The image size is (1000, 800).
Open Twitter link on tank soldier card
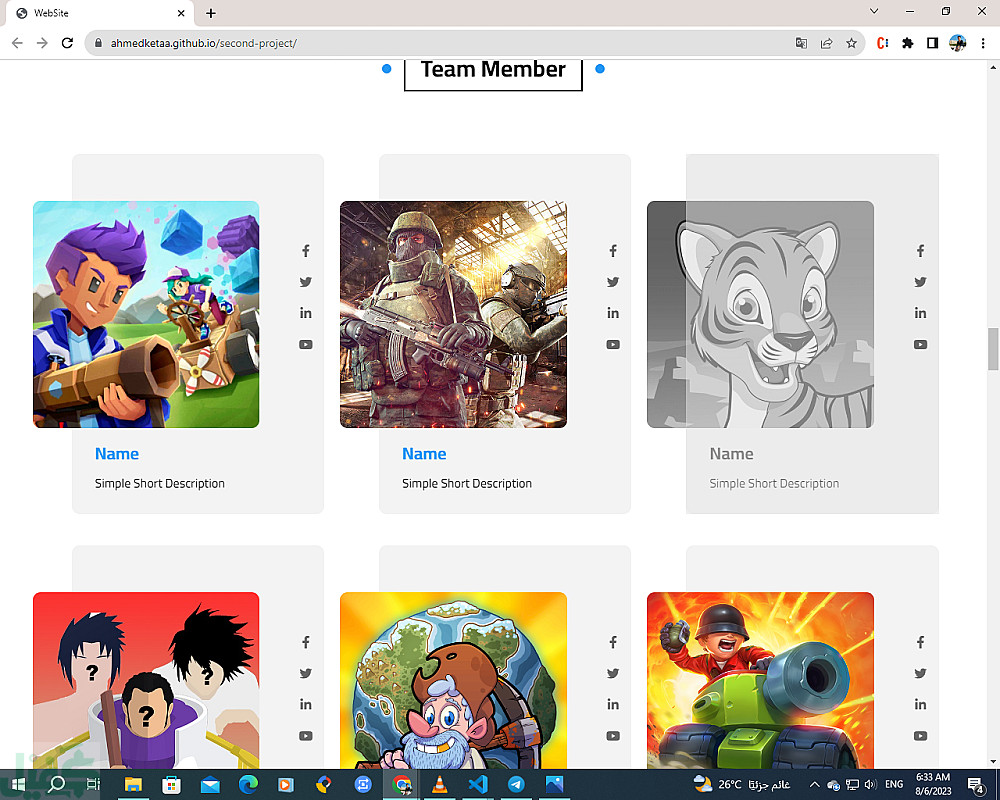tap(920, 673)
